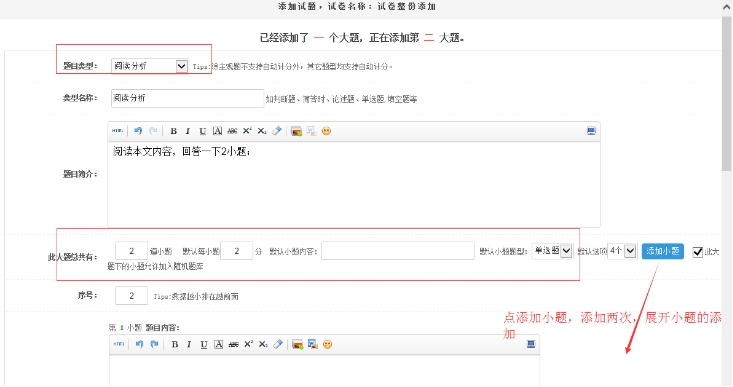Insert image in the 题目简介 editor

[296, 131]
